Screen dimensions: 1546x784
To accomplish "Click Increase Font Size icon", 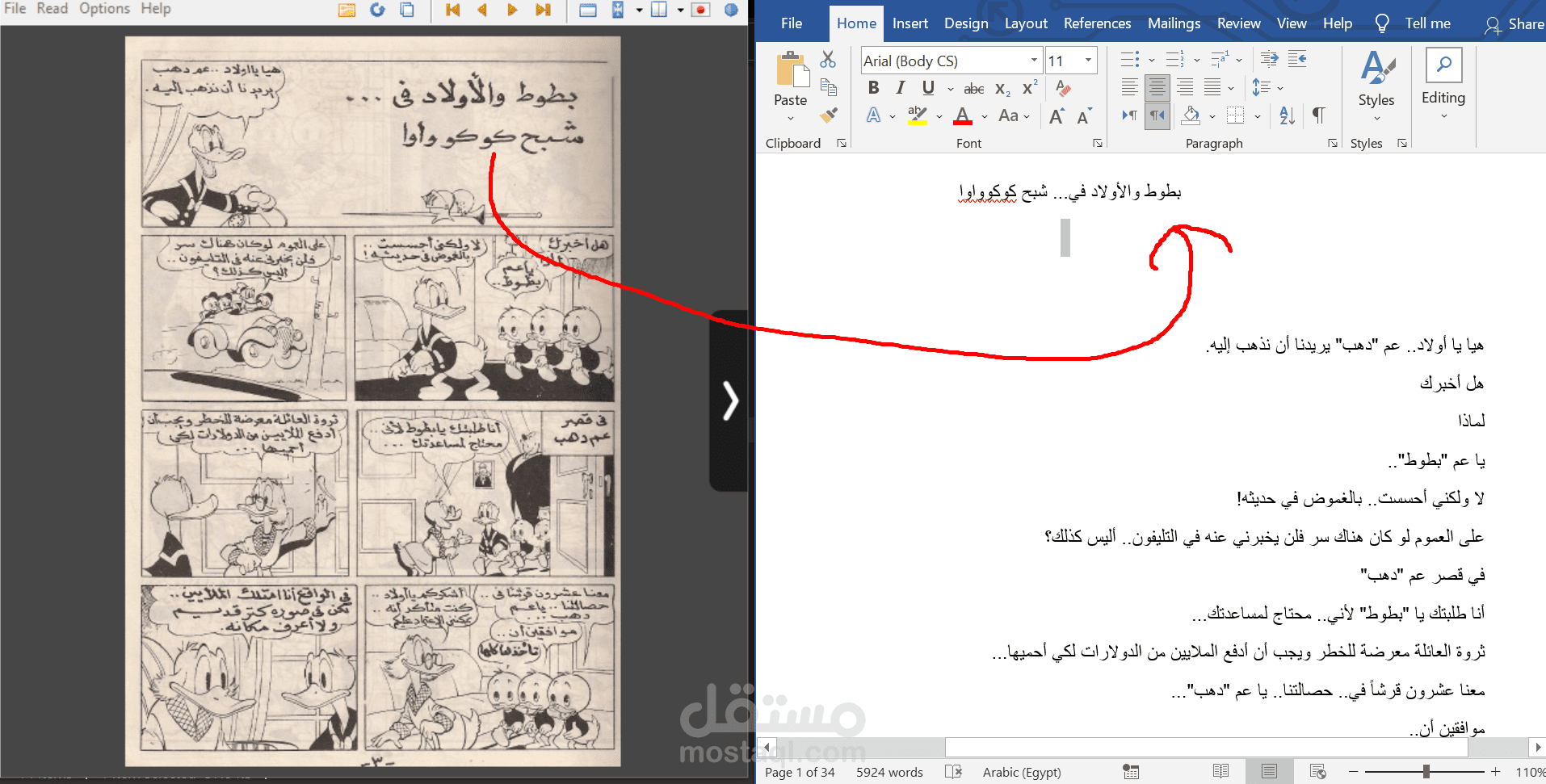I will (x=1057, y=116).
